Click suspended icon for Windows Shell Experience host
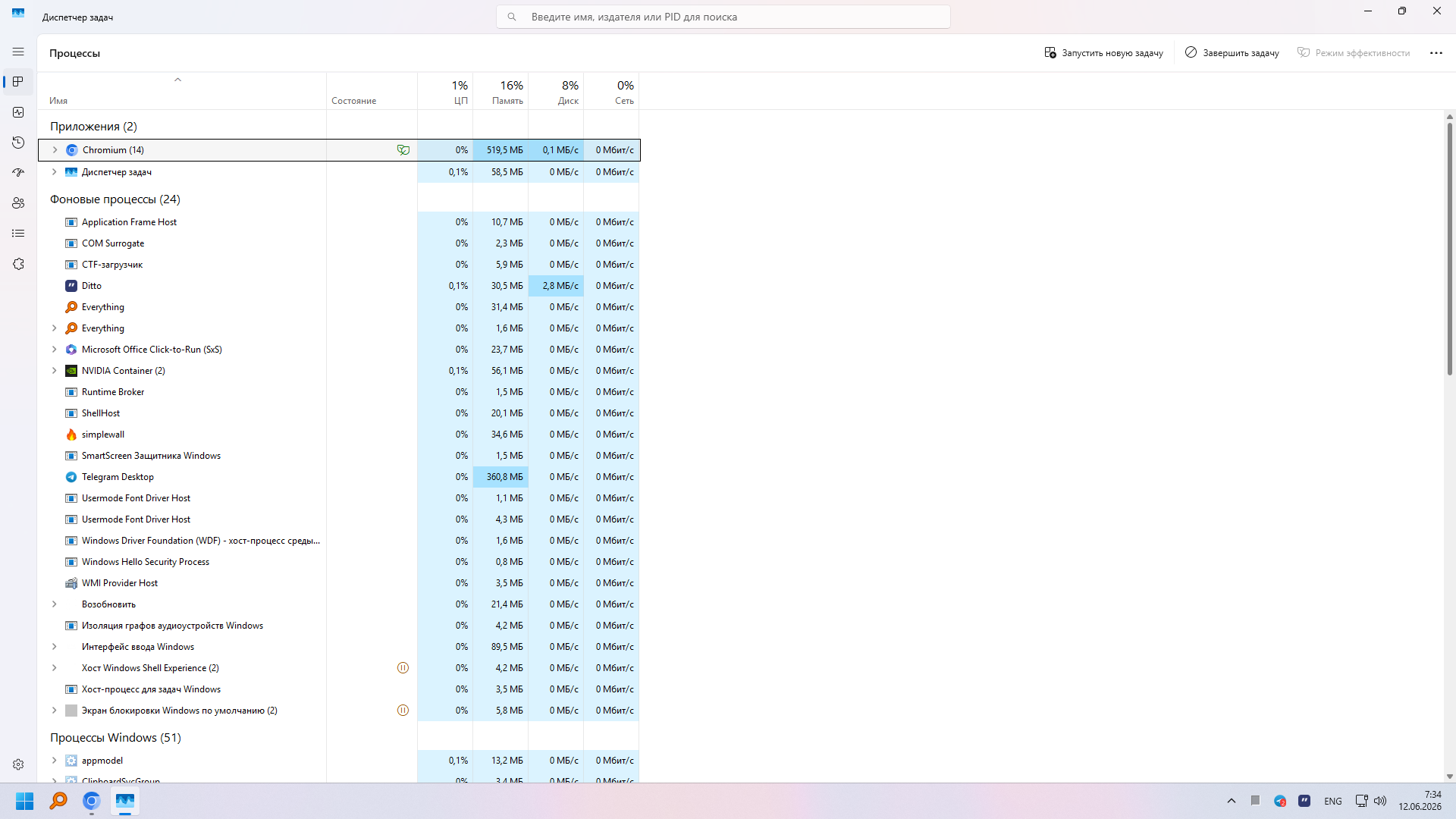 403,668
